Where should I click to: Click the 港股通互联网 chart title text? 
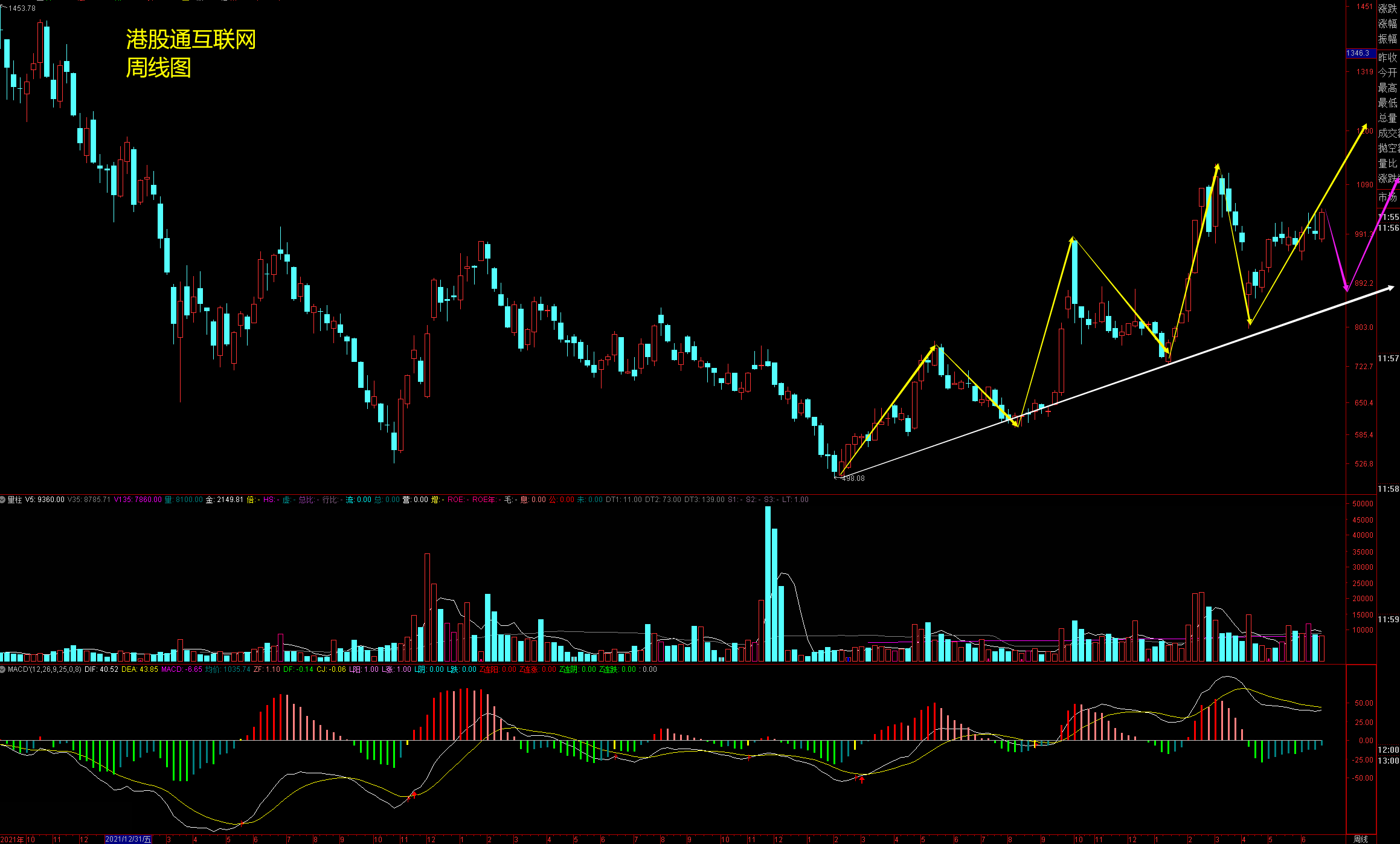tap(191, 39)
